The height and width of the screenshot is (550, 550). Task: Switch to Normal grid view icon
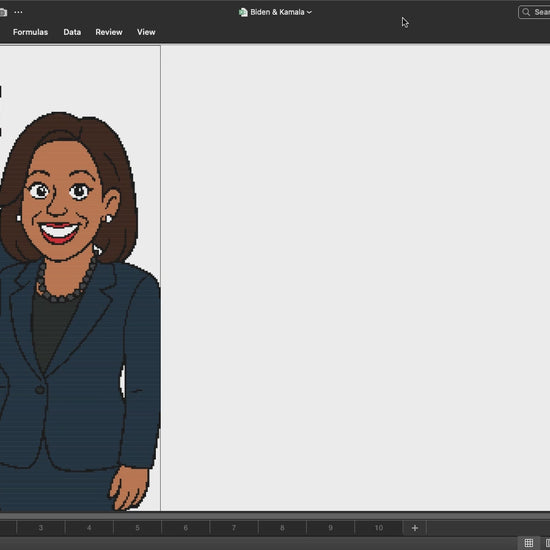529,543
